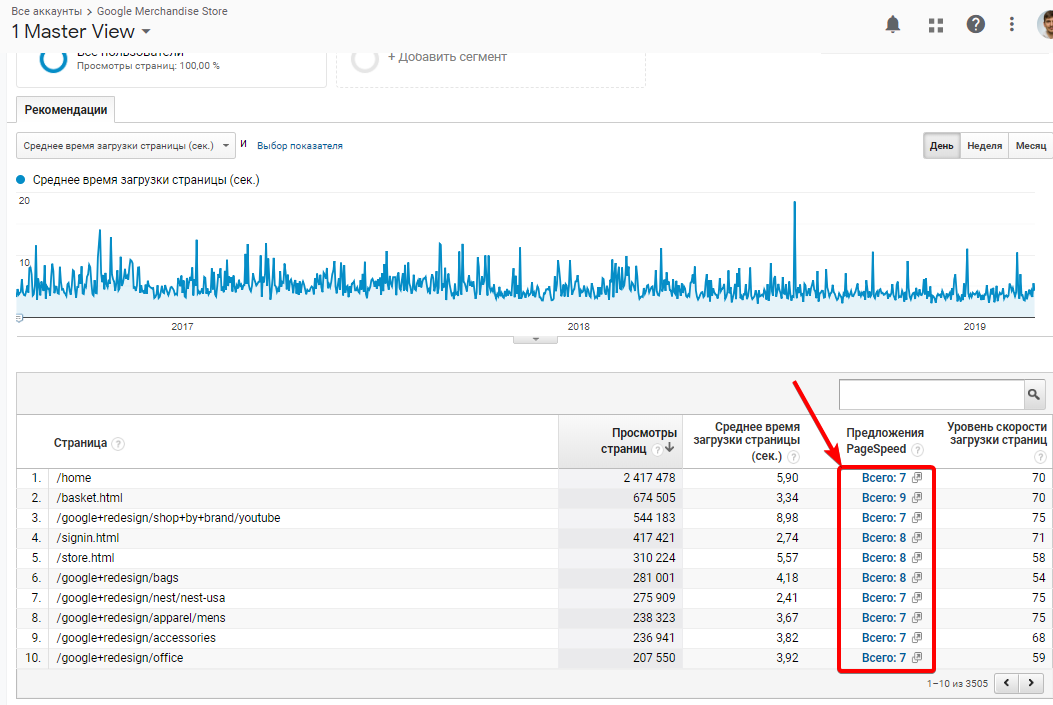1053x705 pixels.
Task: Open PageSpeed popup icon for /basket.html row
Action: [916, 498]
